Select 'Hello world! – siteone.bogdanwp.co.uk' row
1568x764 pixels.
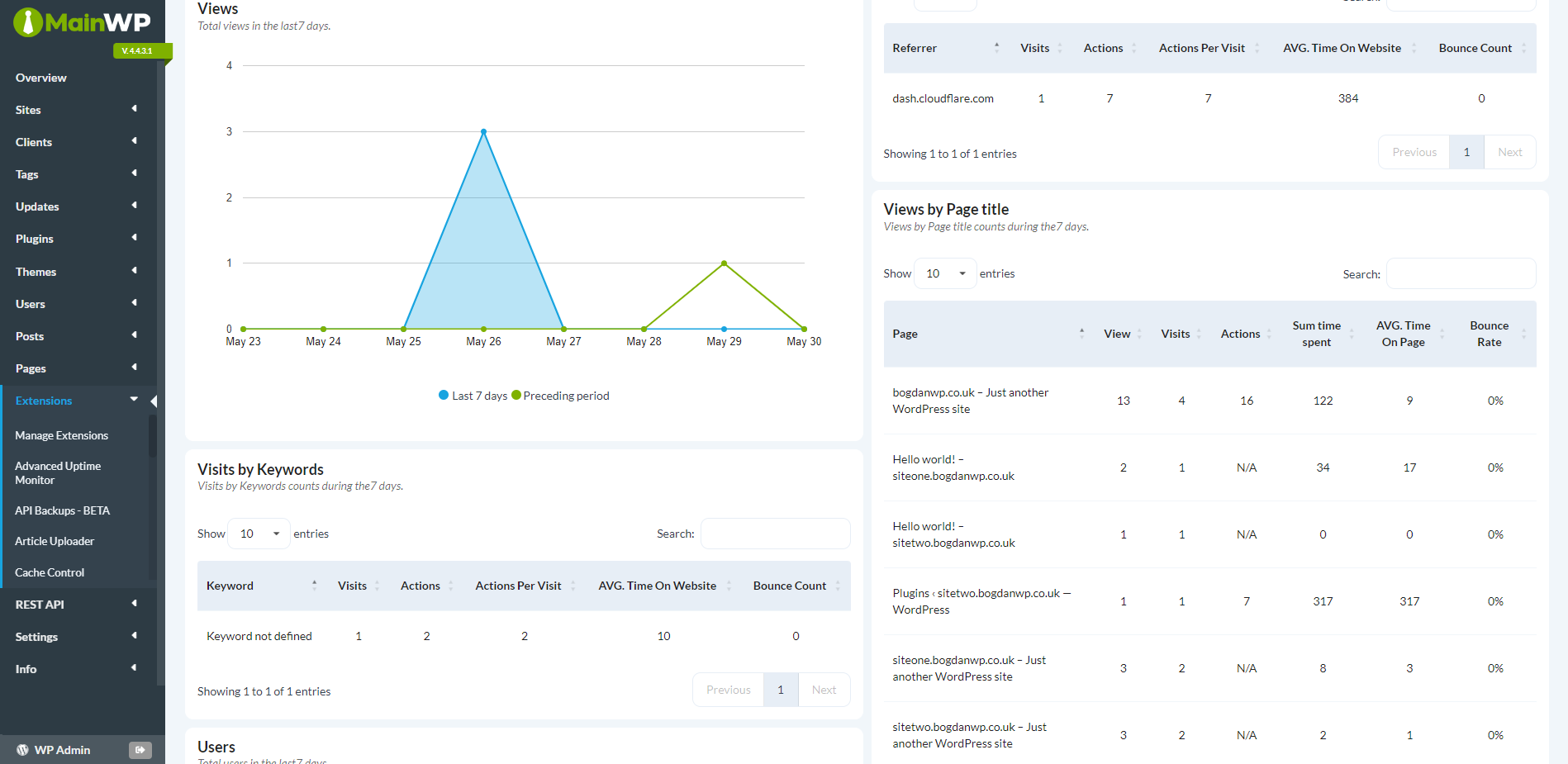1210,467
